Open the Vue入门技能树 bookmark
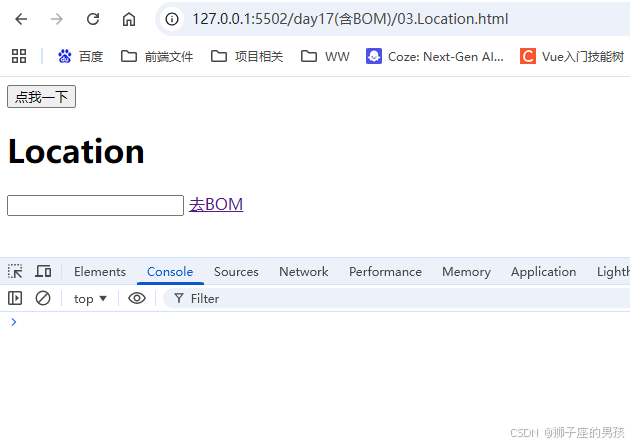The height and width of the screenshot is (444, 630). (x=572, y=57)
